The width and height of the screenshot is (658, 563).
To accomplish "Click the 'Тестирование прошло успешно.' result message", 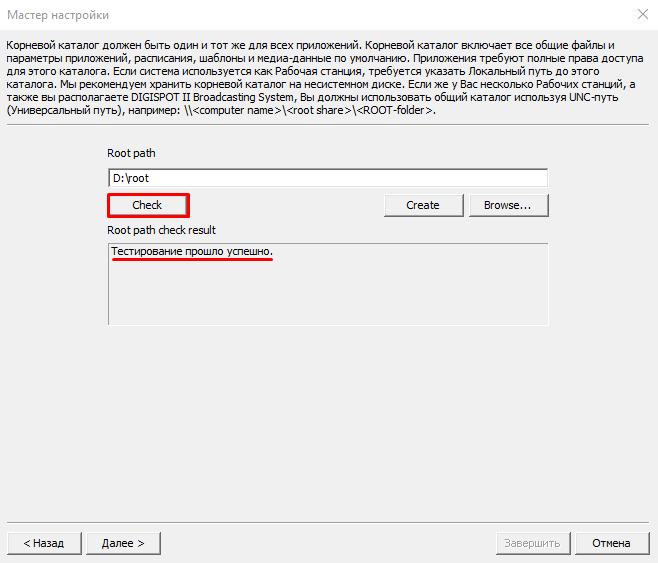I will click(x=191, y=251).
